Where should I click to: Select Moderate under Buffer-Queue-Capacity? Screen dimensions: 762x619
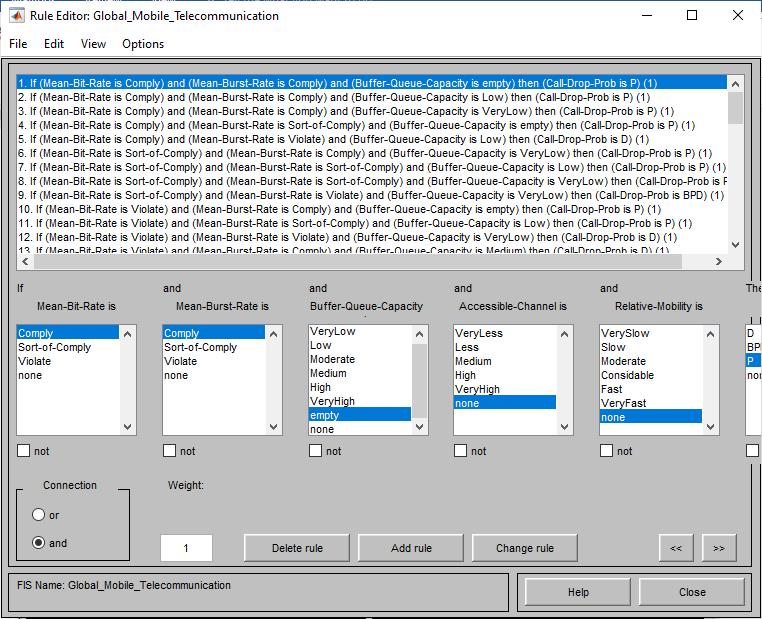point(360,359)
